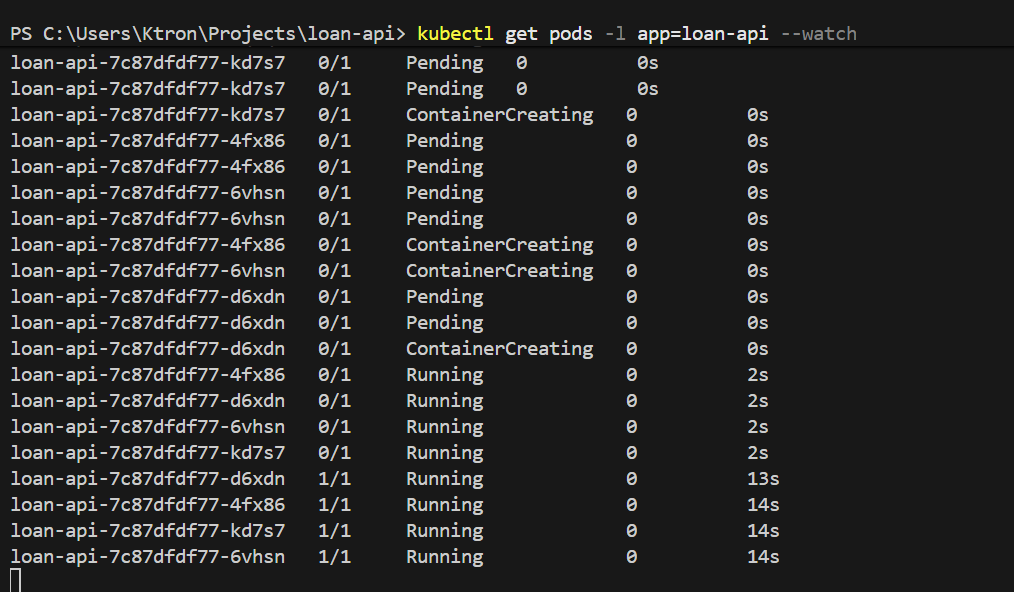Viewport: 1014px width, 592px height.
Task: Click the 1/1 ready value for pod 6vhsn
Action: point(334,557)
